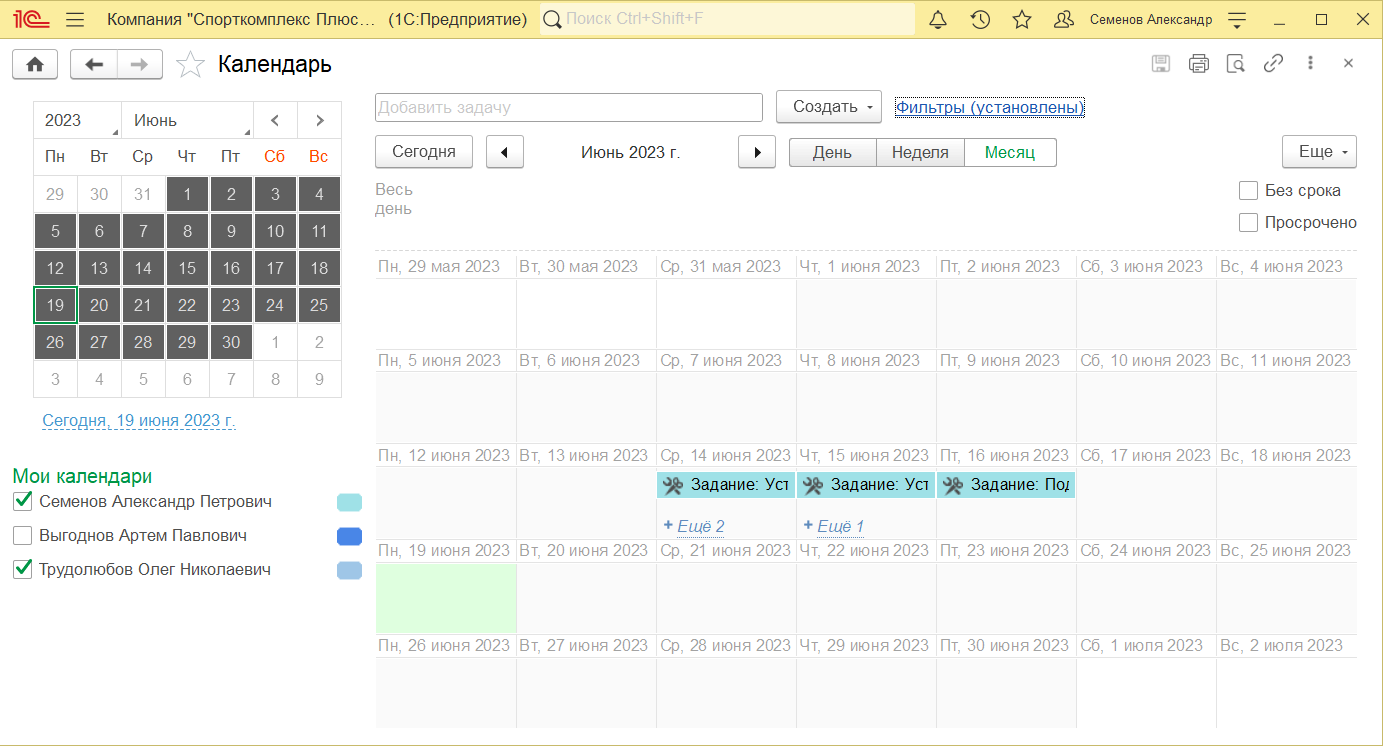Click Сегодня, 19 июня 2023 г. link
The width and height of the screenshot is (1383, 746).
pos(139,421)
